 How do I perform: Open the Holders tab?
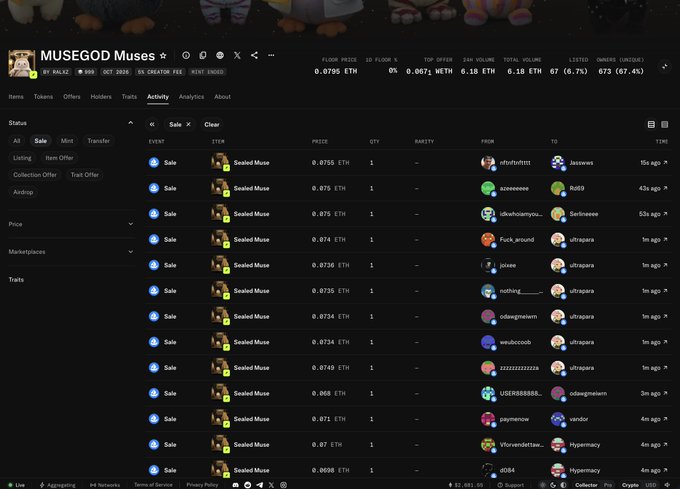101,97
